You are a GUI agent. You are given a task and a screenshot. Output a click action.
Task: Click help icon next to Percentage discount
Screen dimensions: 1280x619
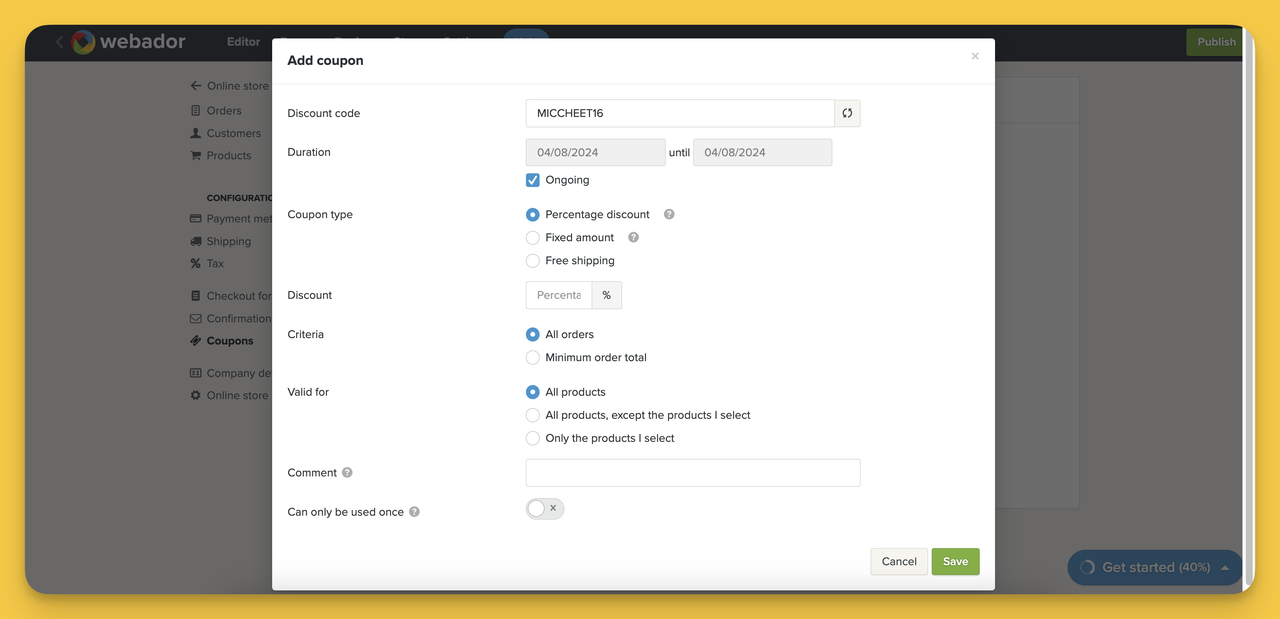669,214
